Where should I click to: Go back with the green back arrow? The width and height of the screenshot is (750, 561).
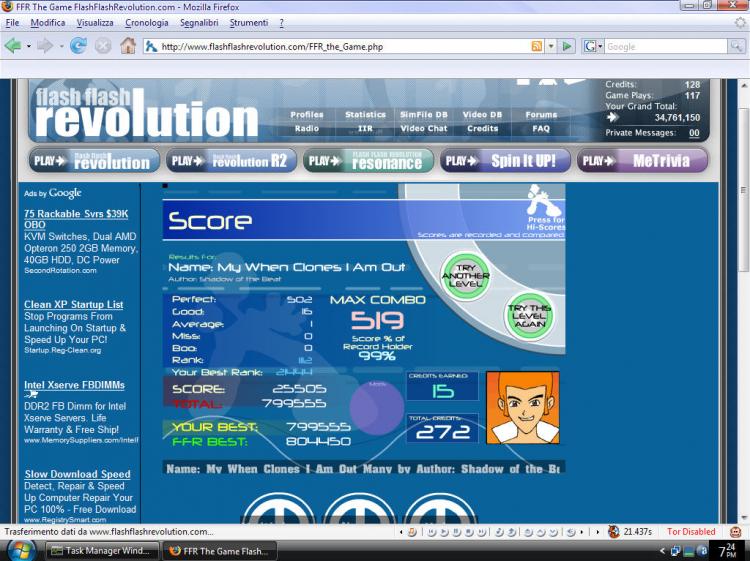(13, 46)
